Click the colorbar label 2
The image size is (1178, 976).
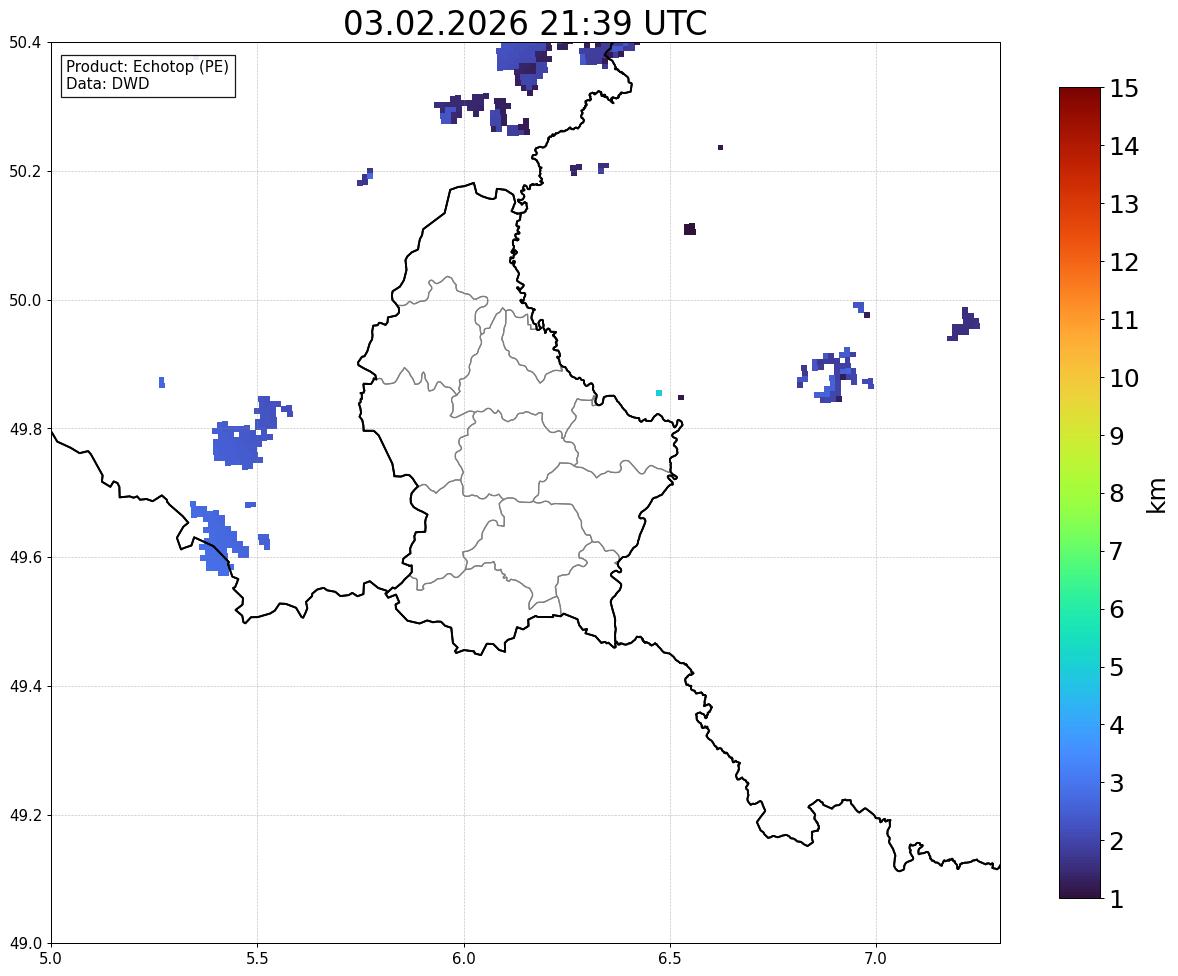coord(1117,841)
